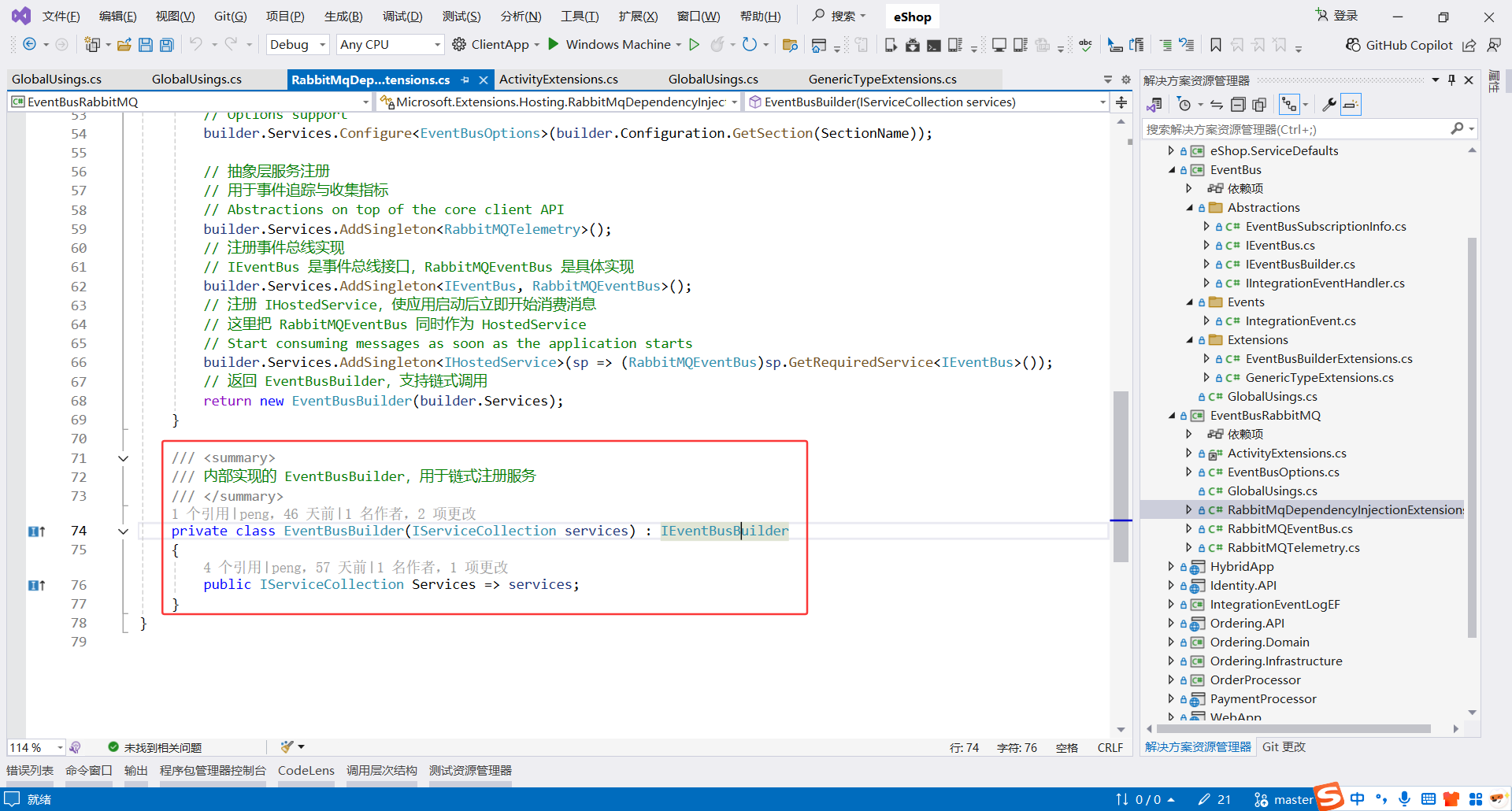This screenshot has height=811, width=1512.
Task: Open properties with the wrench icon
Action: click(1329, 105)
